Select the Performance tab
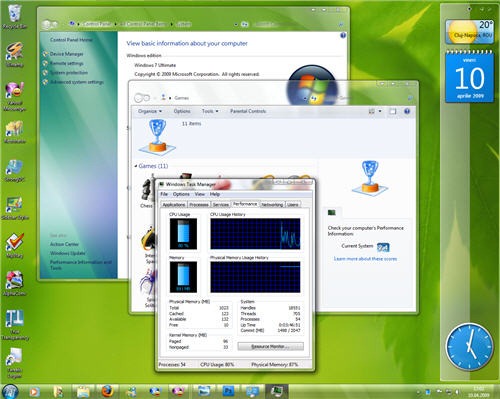Image resolution: width=500 pixels, height=399 pixels. click(x=245, y=204)
